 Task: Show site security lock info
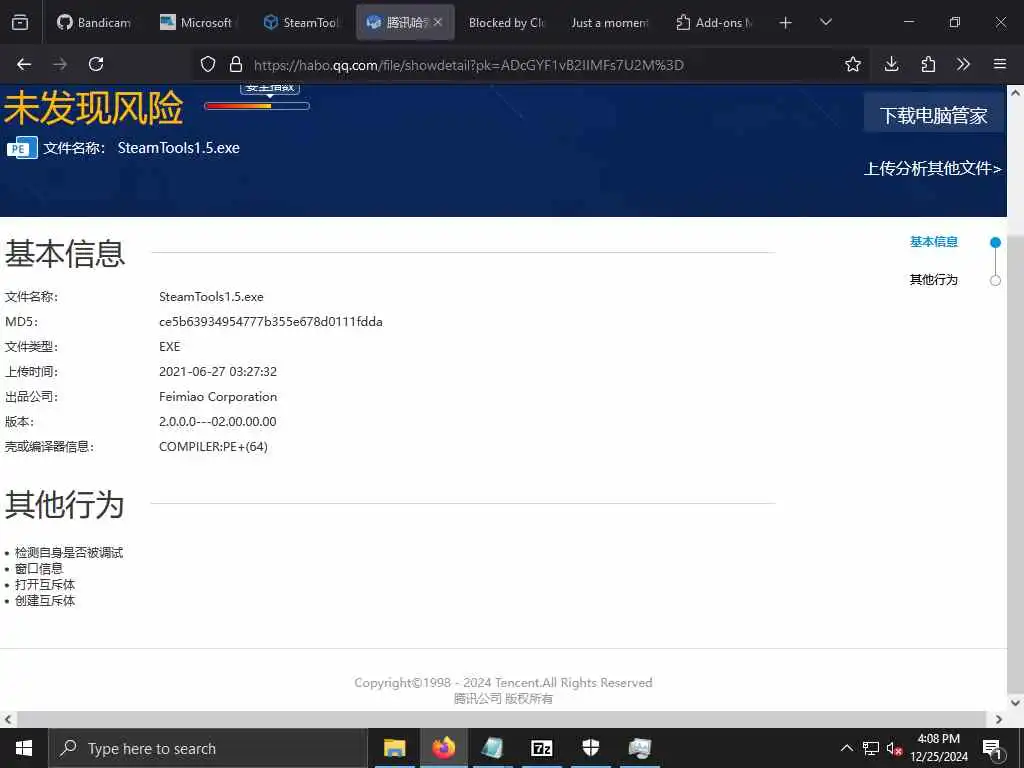(236, 64)
